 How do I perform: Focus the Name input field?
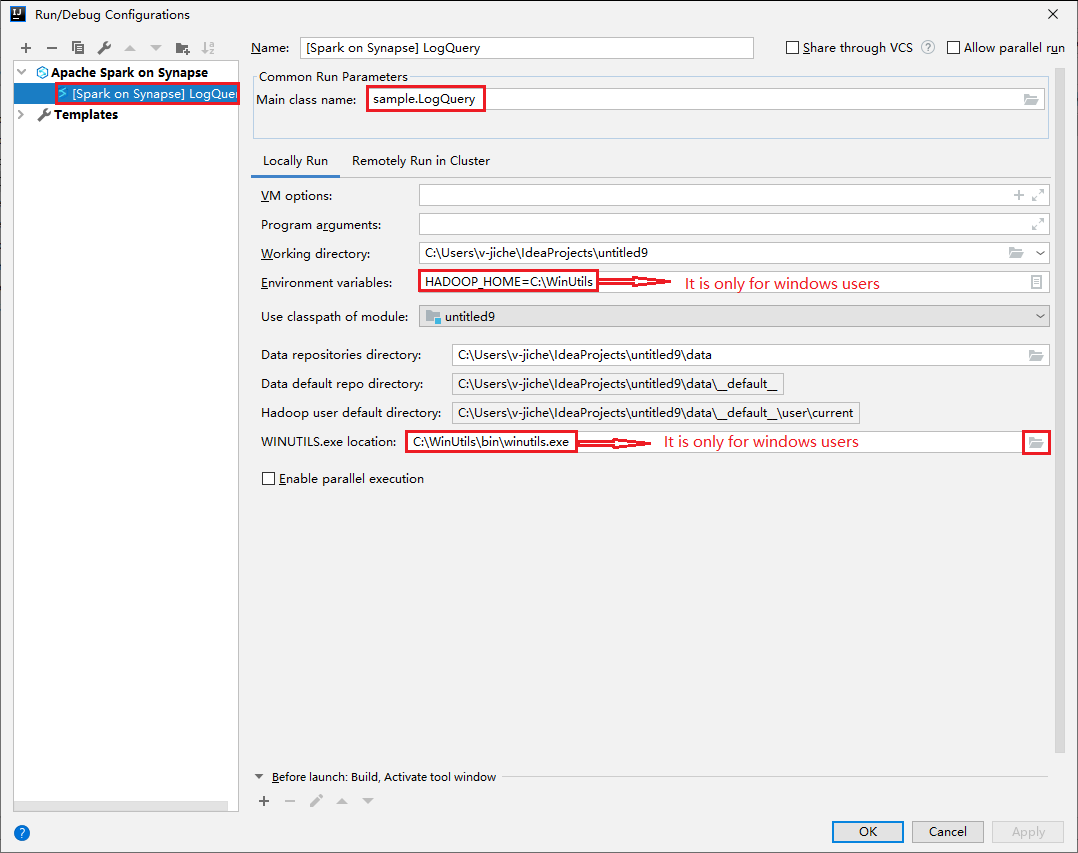point(527,47)
